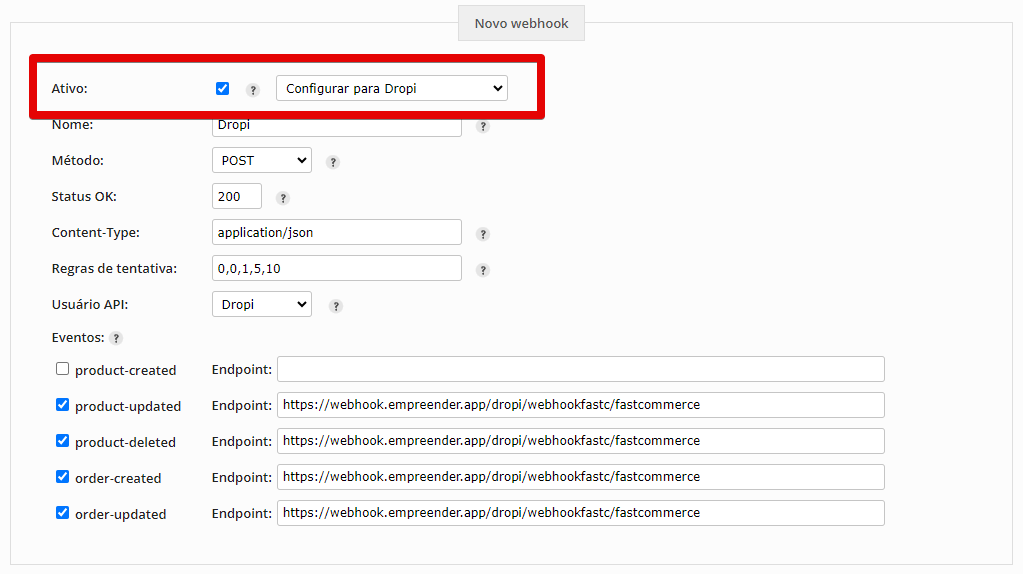Show help for Regras de tentativa
1023x574 pixels.
(x=483, y=270)
